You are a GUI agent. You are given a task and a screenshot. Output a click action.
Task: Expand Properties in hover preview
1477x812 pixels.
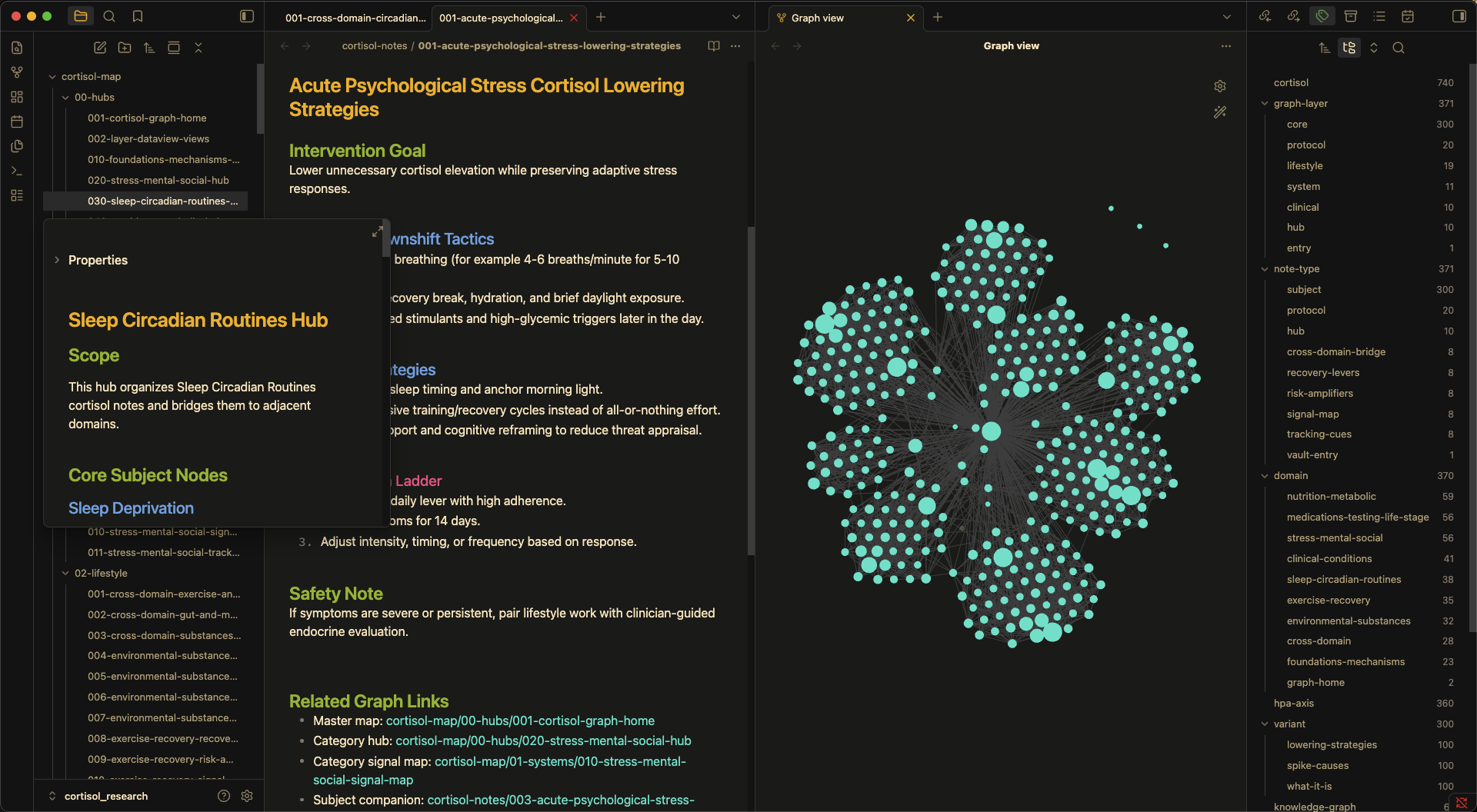pyautogui.click(x=57, y=260)
